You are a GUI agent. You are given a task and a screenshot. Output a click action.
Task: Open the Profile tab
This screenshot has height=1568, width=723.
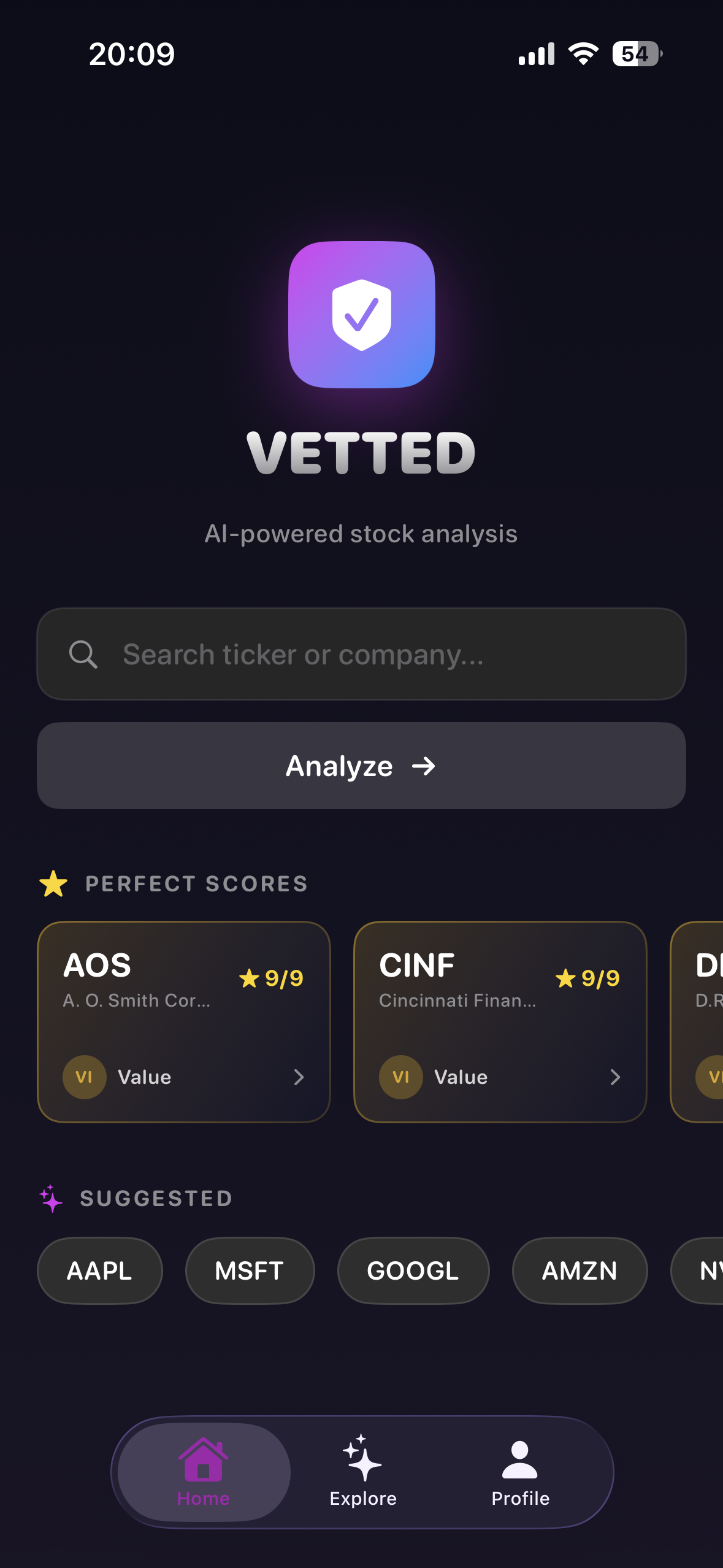[x=520, y=1472]
